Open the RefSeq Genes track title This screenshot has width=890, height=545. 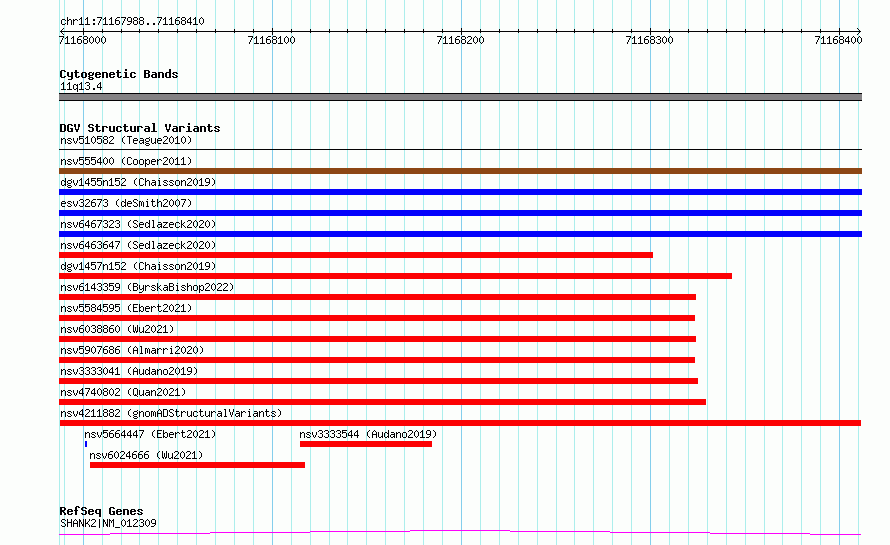point(102,511)
